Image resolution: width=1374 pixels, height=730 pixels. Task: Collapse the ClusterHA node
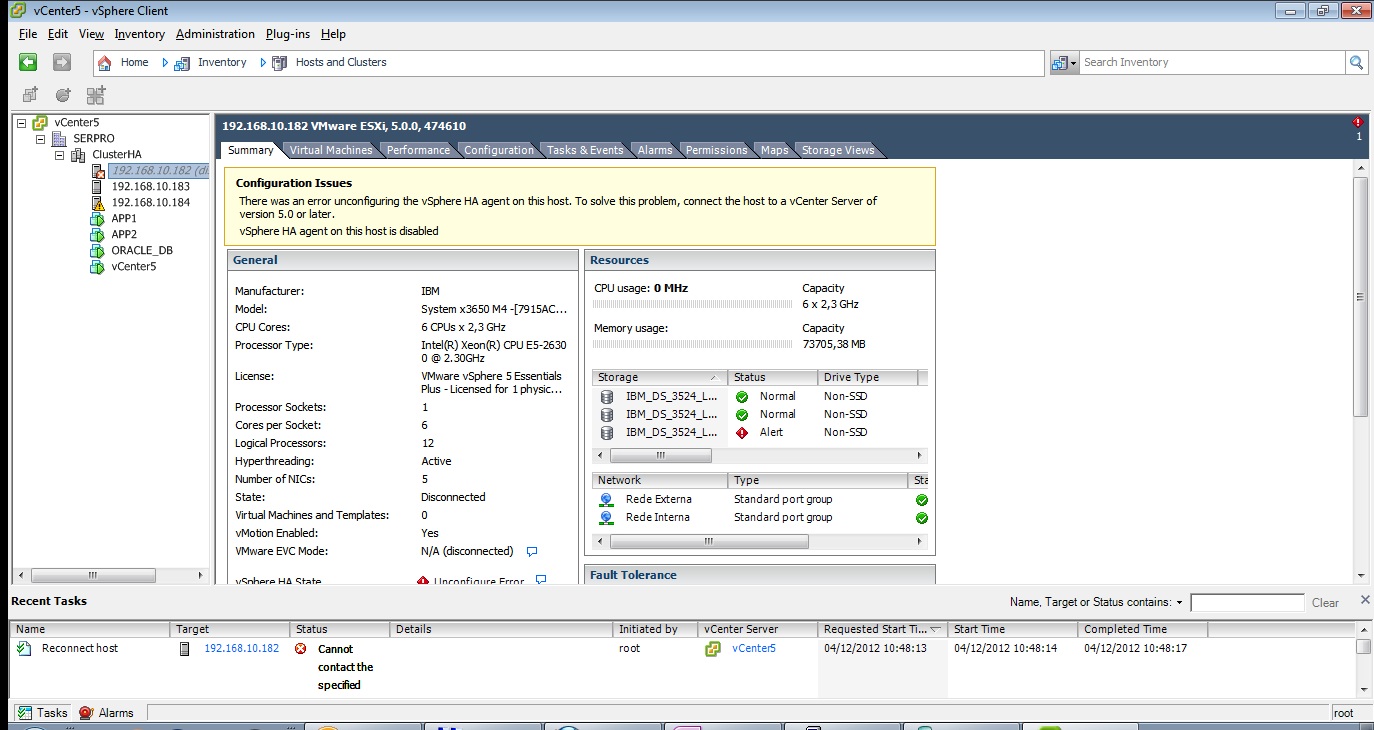[x=59, y=154]
